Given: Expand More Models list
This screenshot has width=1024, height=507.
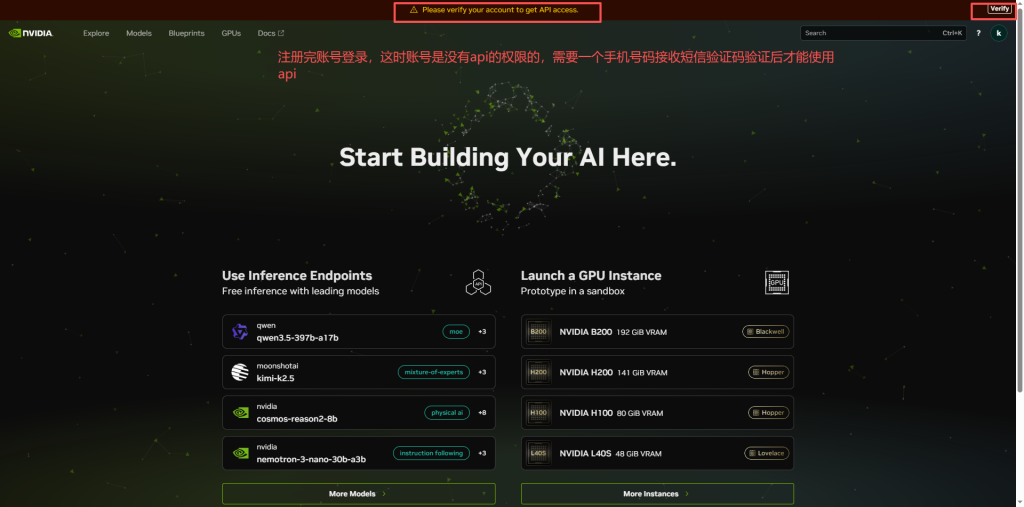Looking at the screenshot, I should point(358,494).
